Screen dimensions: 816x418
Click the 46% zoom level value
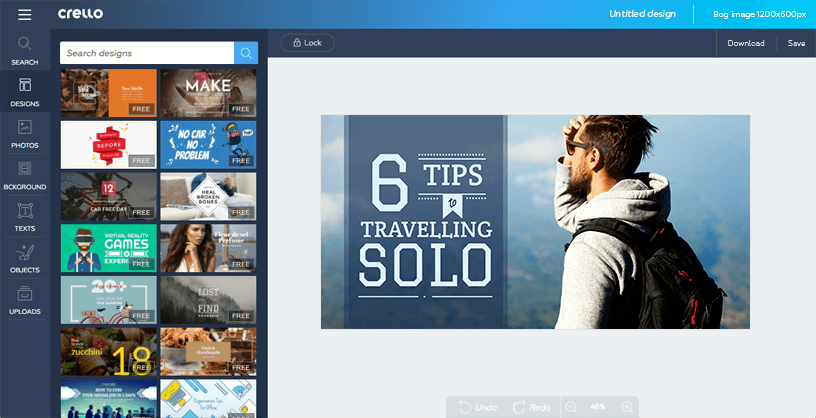(598, 407)
